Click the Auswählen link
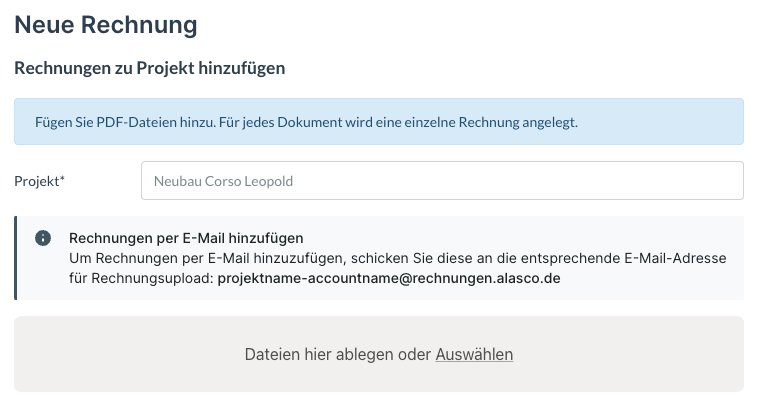760x401 pixels. click(474, 354)
